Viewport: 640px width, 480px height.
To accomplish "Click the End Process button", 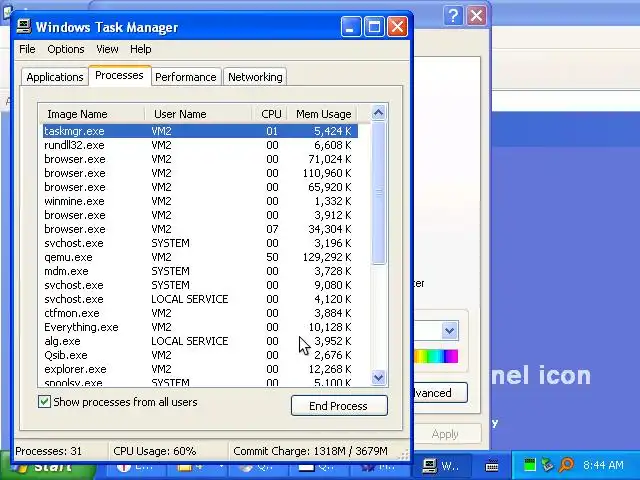I will pos(339,406).
